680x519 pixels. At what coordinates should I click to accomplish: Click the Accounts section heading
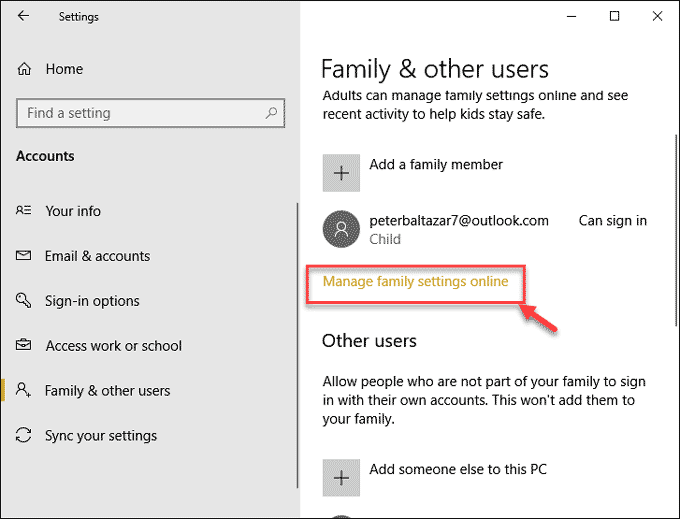45,156
